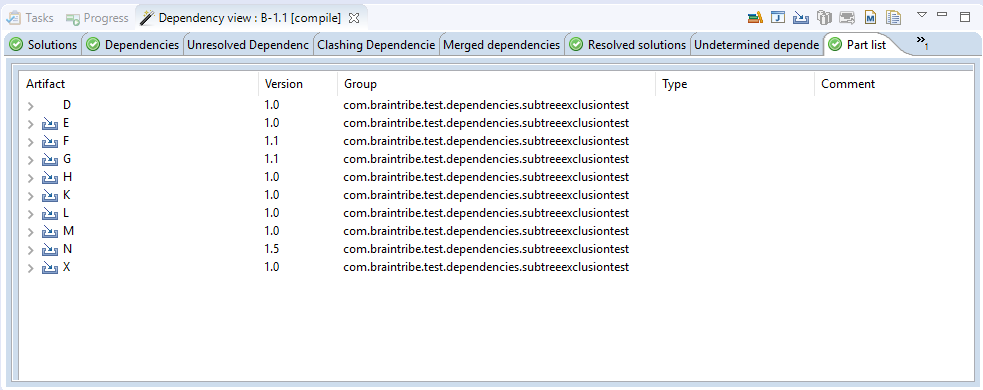Open the Resolved solutions tab
The height and width of the screenshot is (390, 983).
628,45
